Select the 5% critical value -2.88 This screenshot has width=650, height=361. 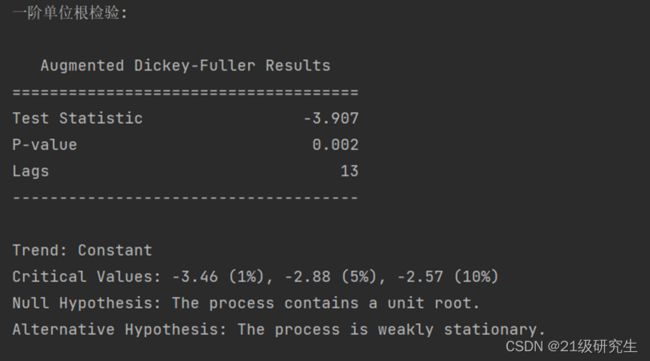308,277
